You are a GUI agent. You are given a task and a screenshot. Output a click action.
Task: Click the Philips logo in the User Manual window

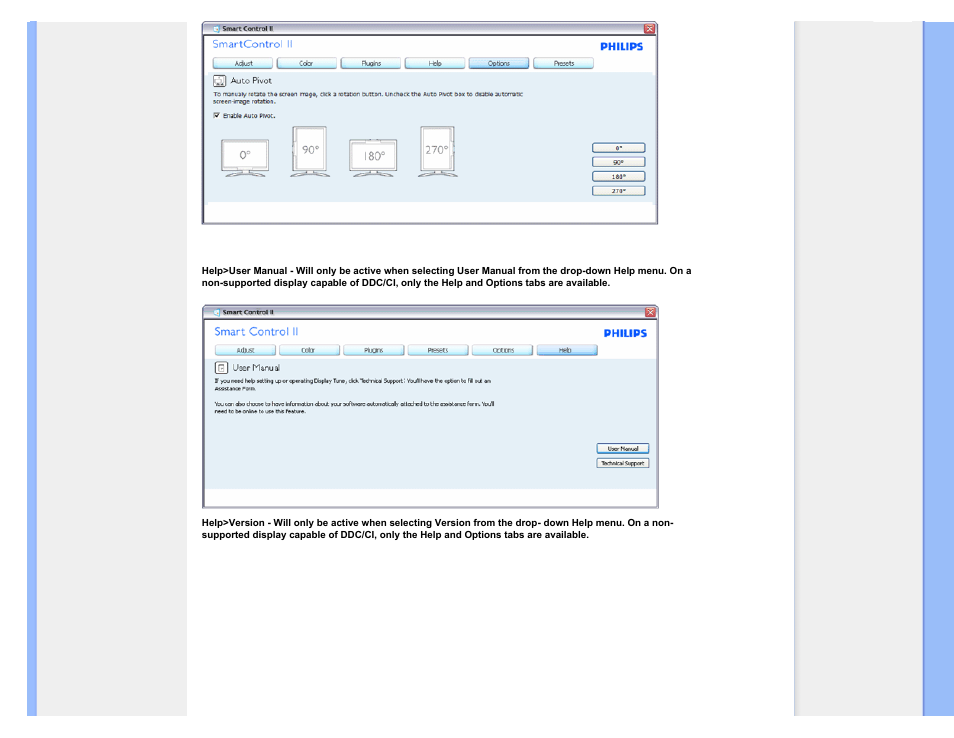click(625, 333)
